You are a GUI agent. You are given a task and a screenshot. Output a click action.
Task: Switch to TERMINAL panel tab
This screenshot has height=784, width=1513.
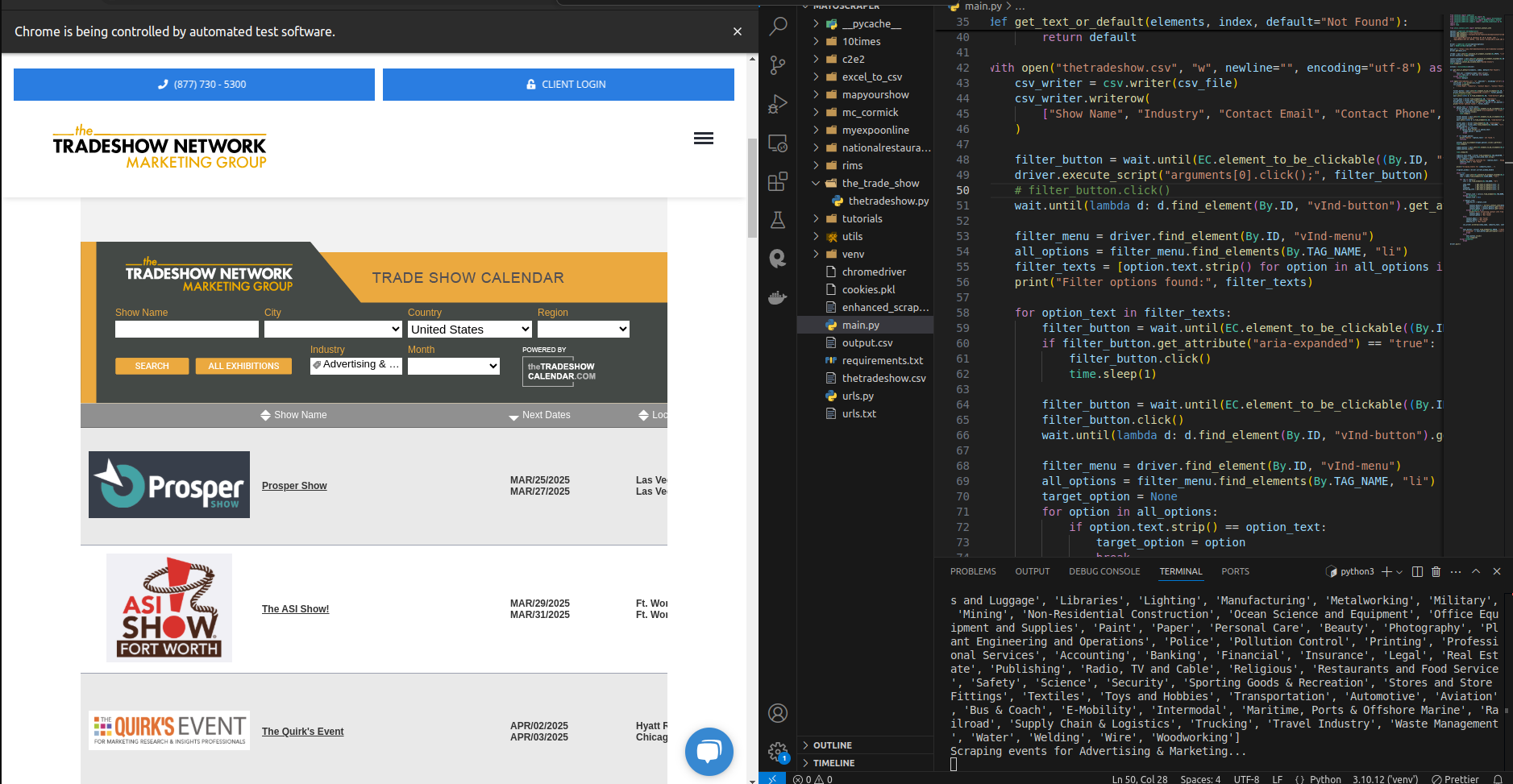1181,571
